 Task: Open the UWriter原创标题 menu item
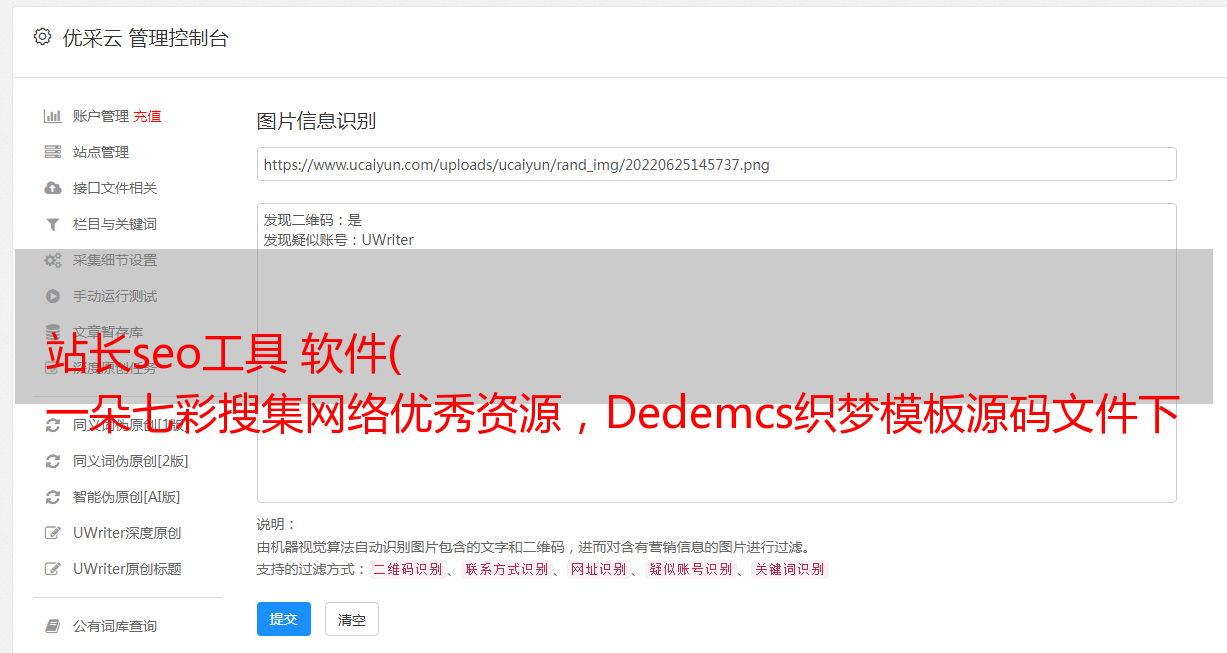click(127, 569)
